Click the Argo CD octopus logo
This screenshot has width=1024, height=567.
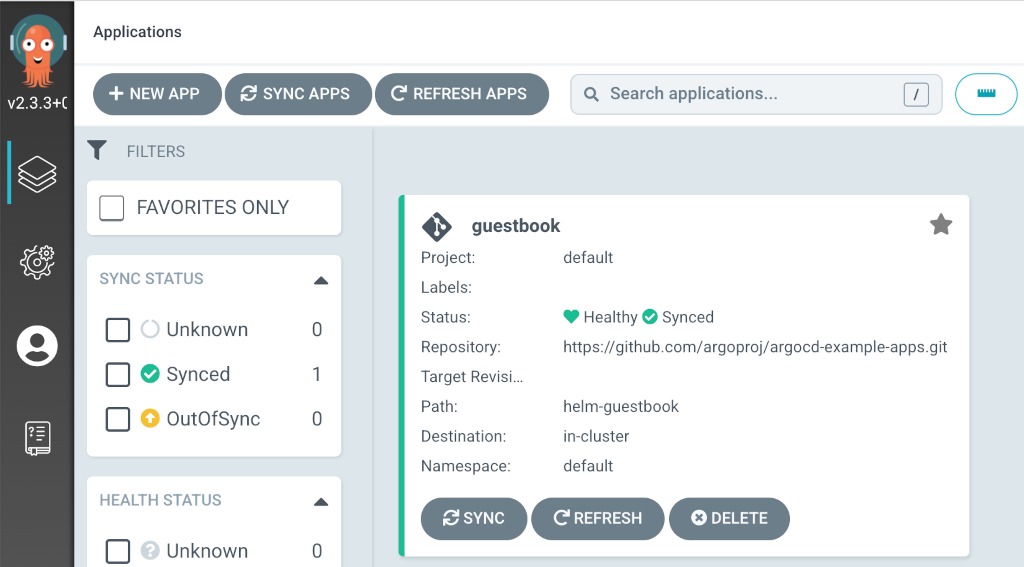click(38, 51)
